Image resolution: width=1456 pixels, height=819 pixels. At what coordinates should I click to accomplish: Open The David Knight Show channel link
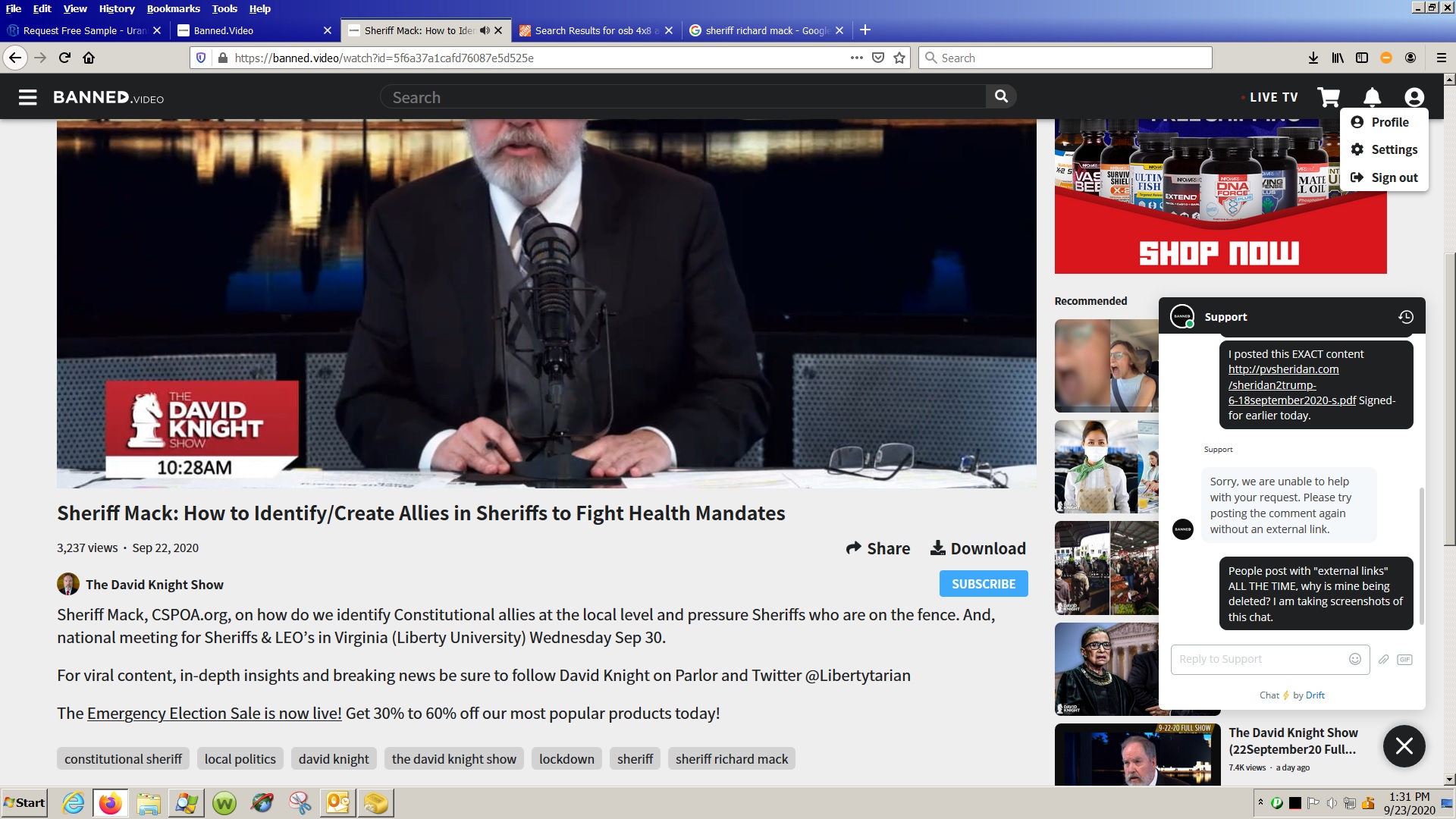(x=154, y=585)
